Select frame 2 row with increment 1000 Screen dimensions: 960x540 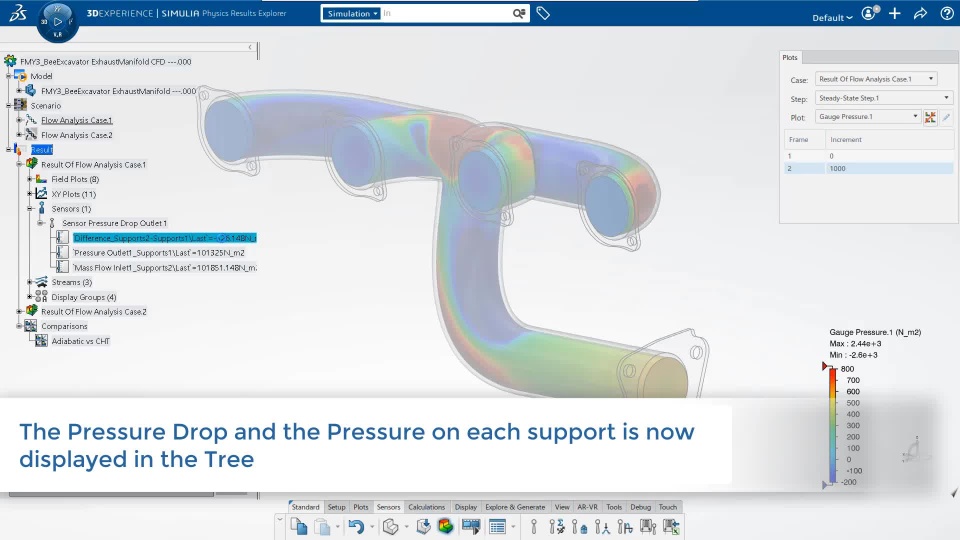point(868,168)
